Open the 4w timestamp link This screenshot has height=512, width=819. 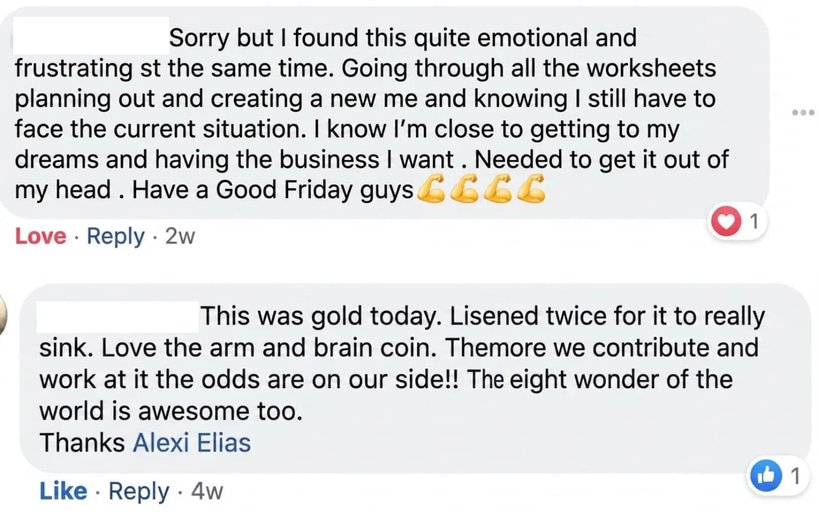(207, 492)
